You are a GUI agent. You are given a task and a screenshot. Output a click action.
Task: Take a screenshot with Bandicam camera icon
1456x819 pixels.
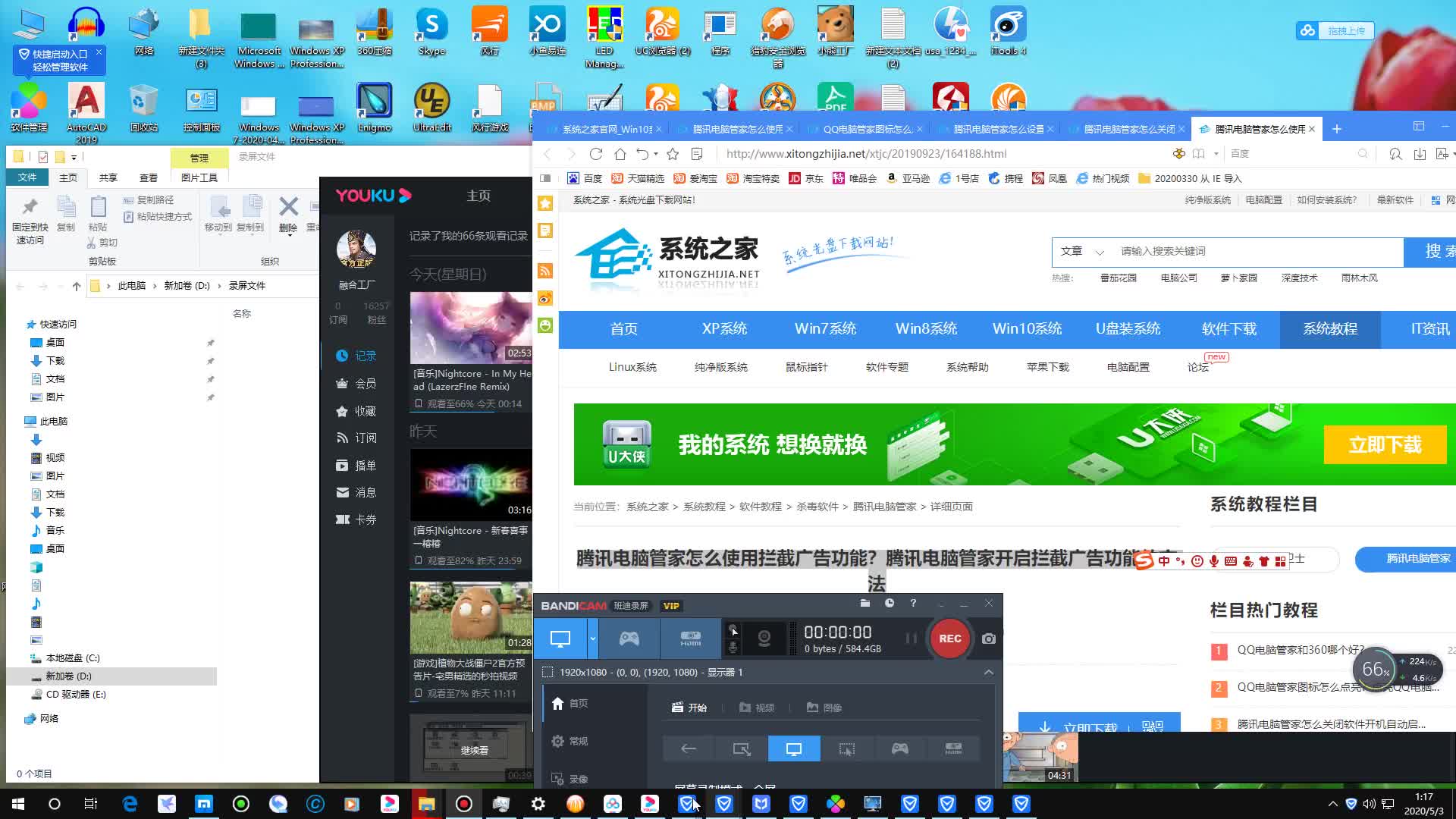(988, 639)
